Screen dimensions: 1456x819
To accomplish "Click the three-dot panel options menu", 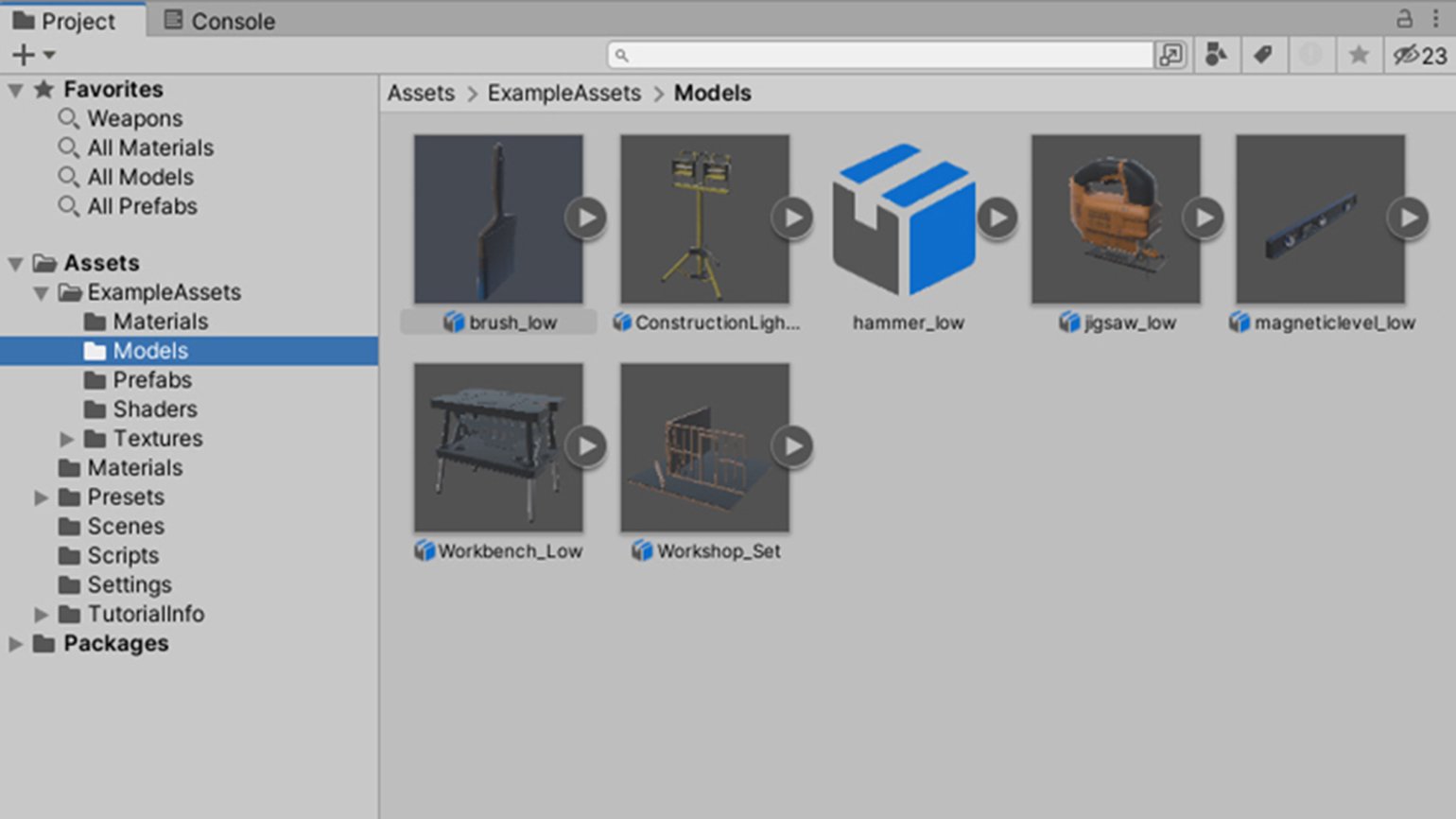I will tap(1435, 19).
